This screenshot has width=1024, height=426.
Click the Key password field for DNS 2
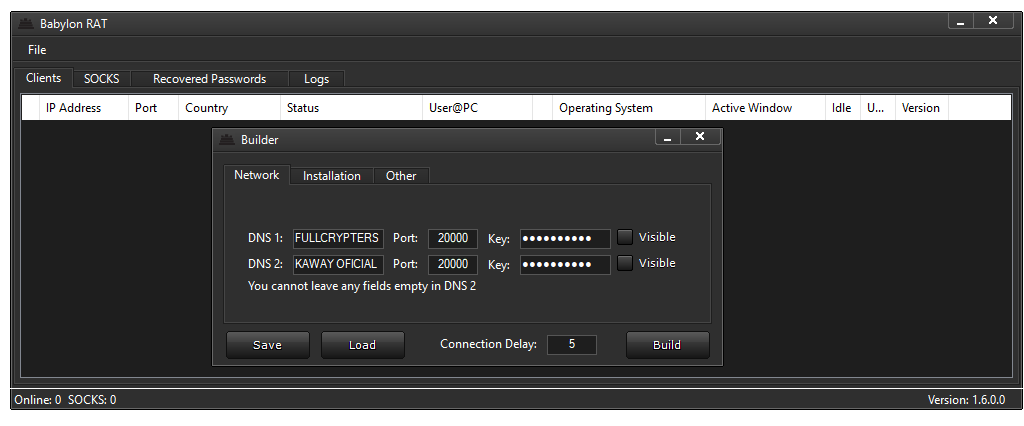coord(565,264)
